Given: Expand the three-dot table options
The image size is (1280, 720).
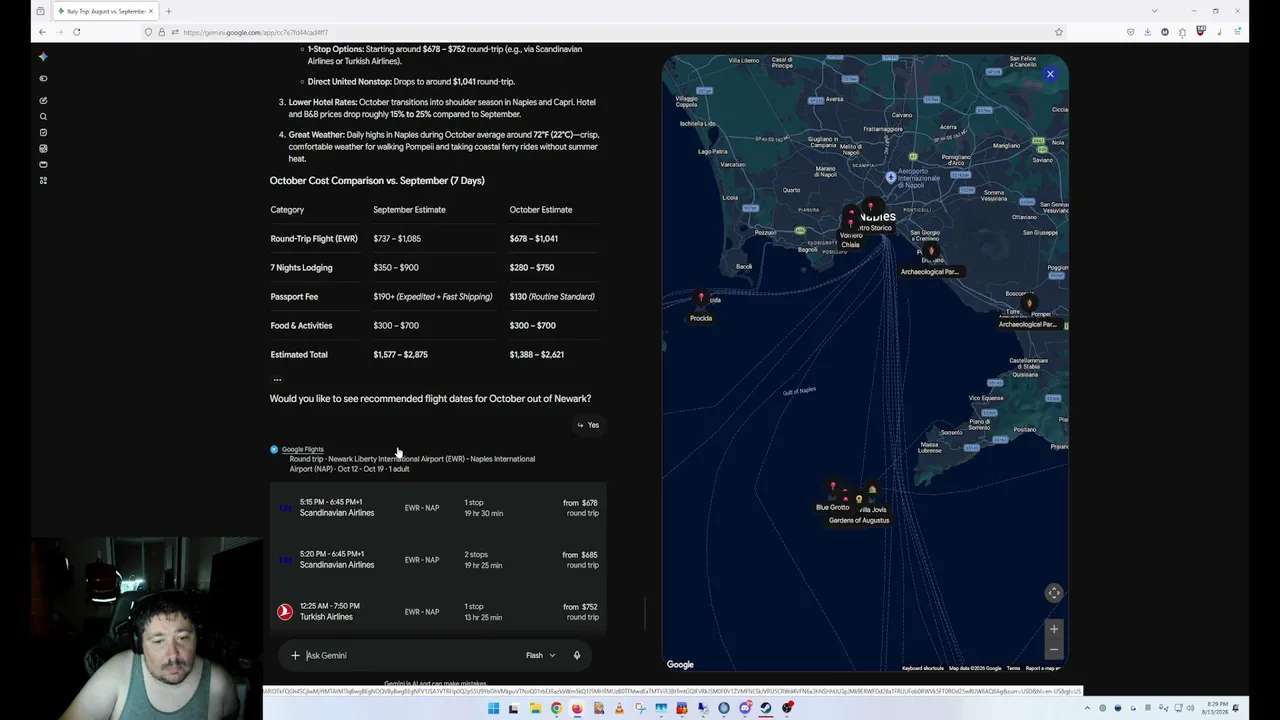Looking at the screenshot, I should (x=277, y=379).
